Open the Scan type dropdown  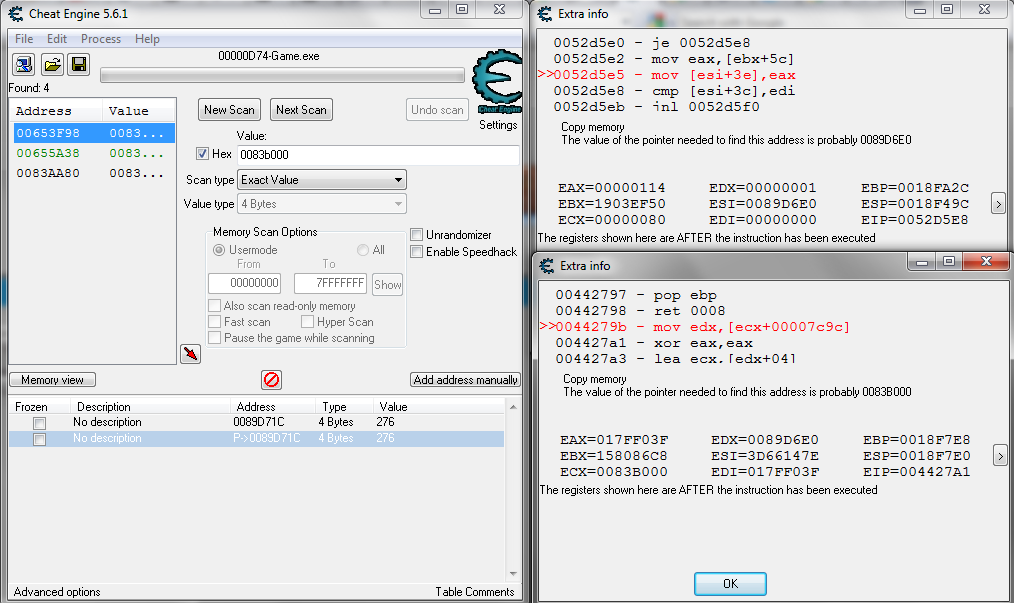point(321,180)
